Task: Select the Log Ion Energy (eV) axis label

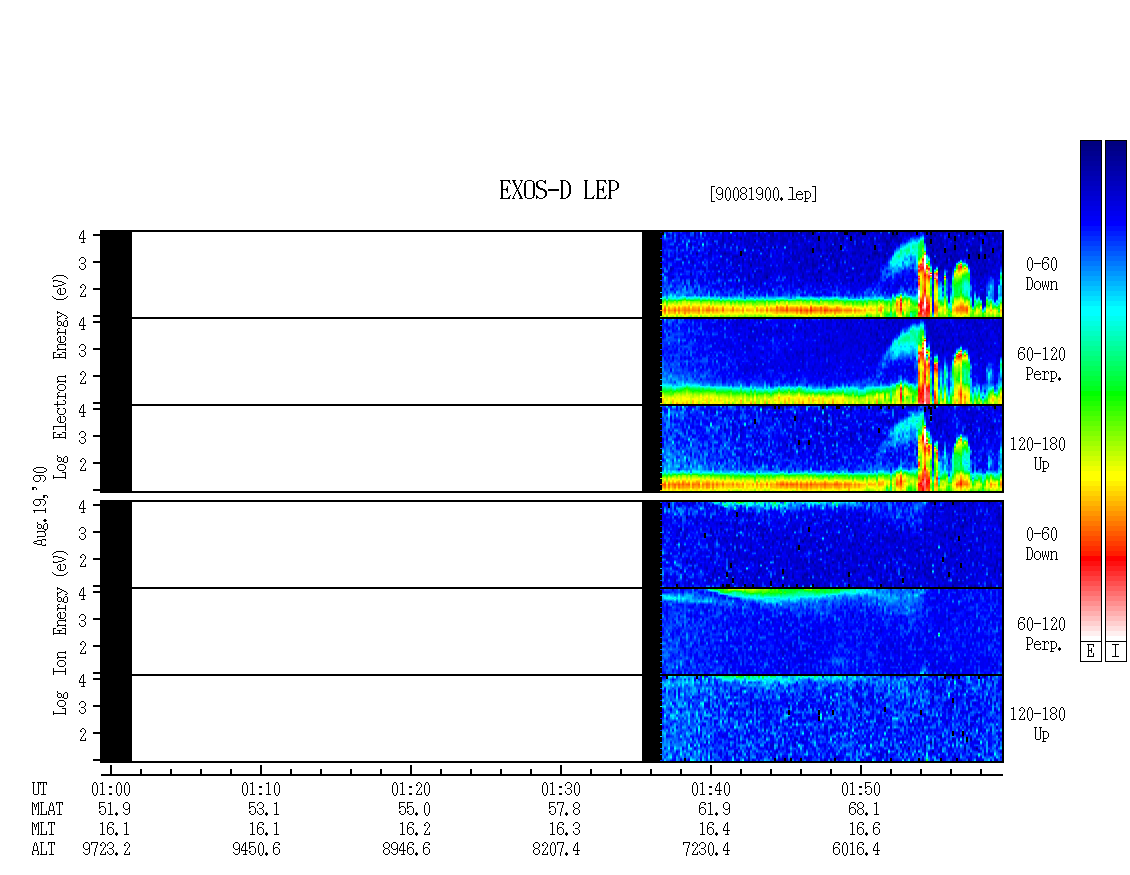Action: 60,633
